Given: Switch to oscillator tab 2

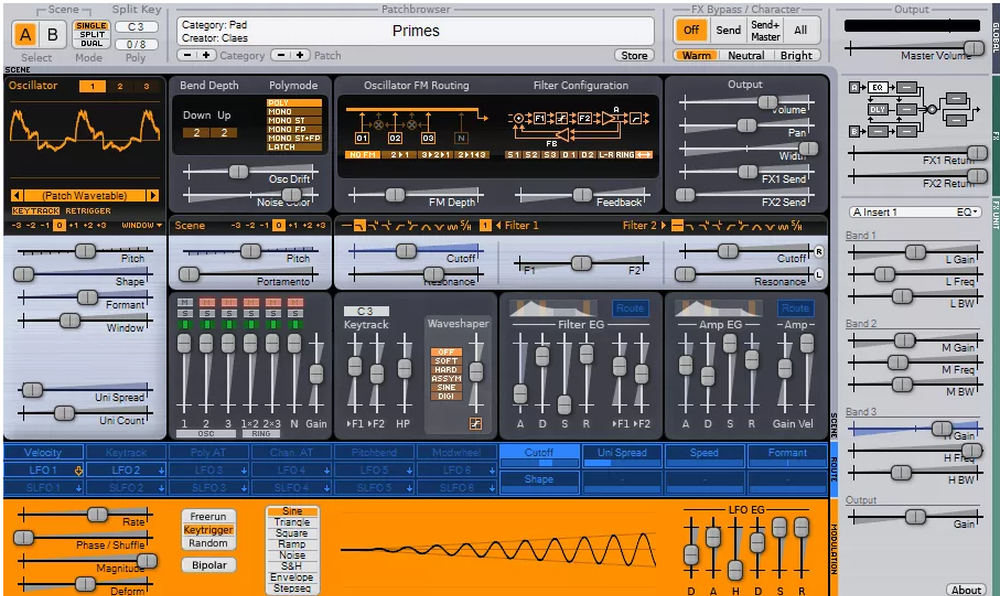Looking at the screenshot, I should click(x=119, y=87).
